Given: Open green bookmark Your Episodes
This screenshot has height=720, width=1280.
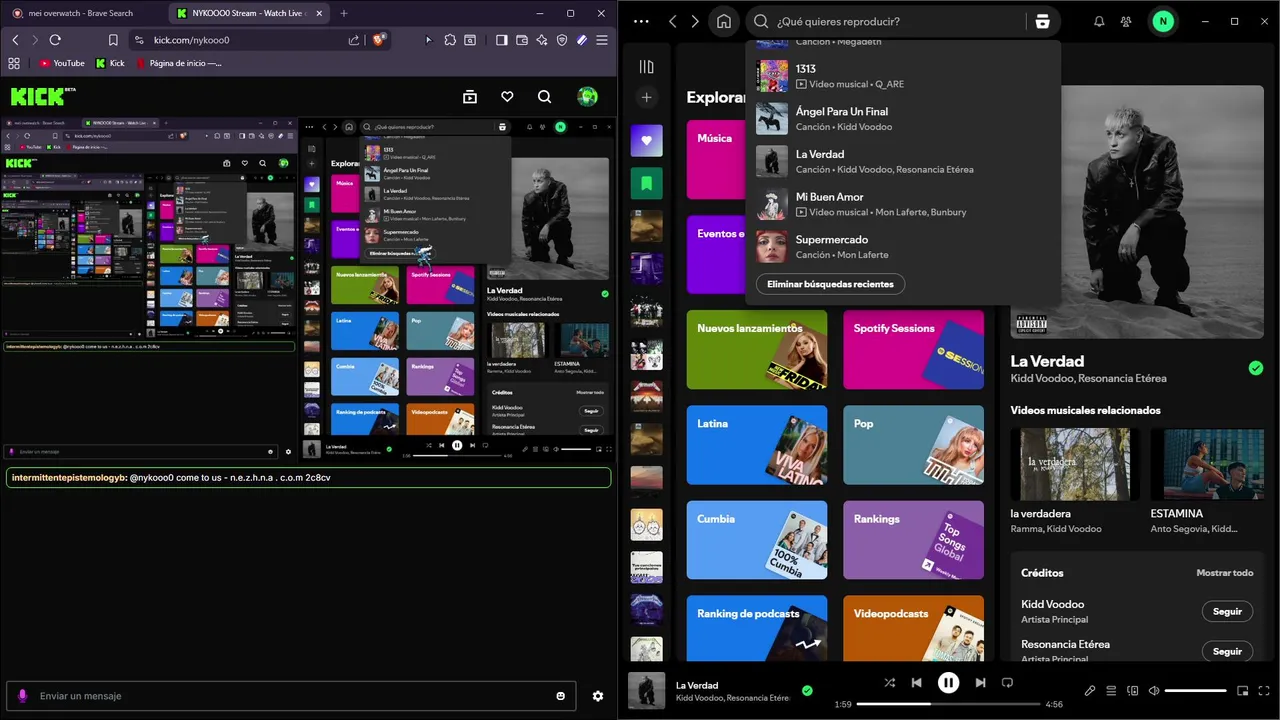Looking at the screenshot, I should click(x=647, y=183).
